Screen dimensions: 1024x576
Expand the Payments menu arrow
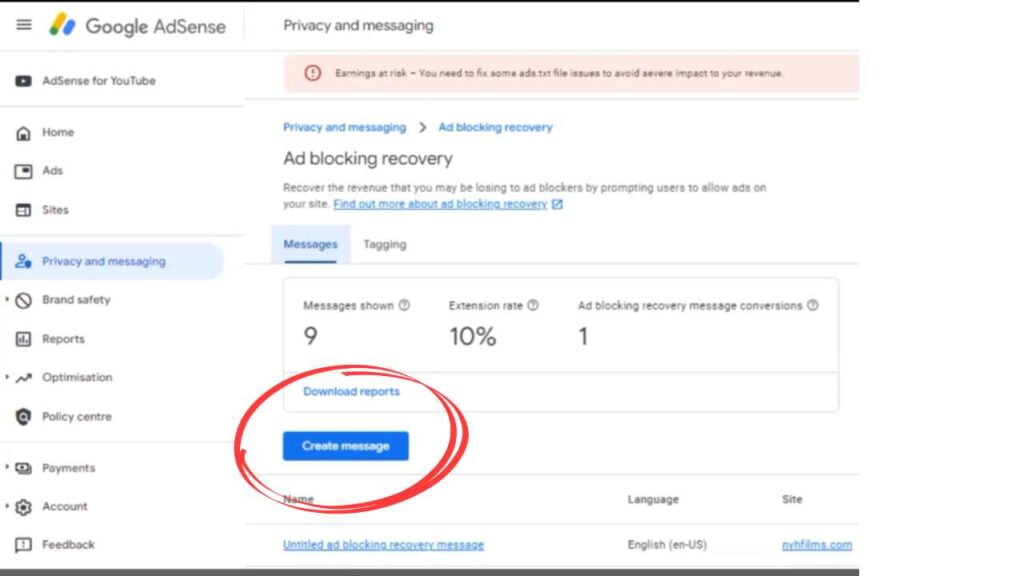pyautogui.click(x=7, y=467)
